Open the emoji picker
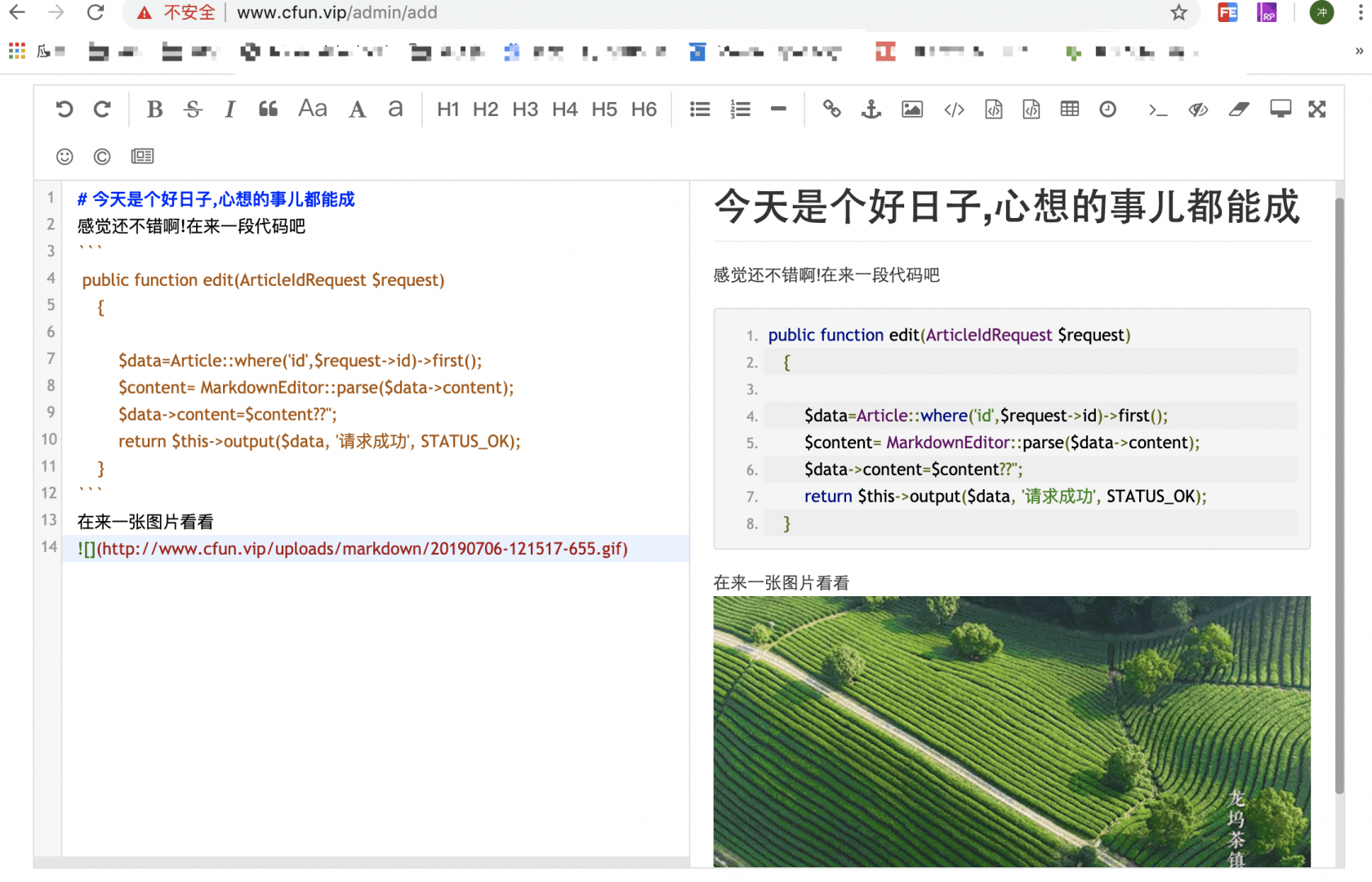Image resolution: width=1372 pixels, height=882 pixels. pos(65,156)
